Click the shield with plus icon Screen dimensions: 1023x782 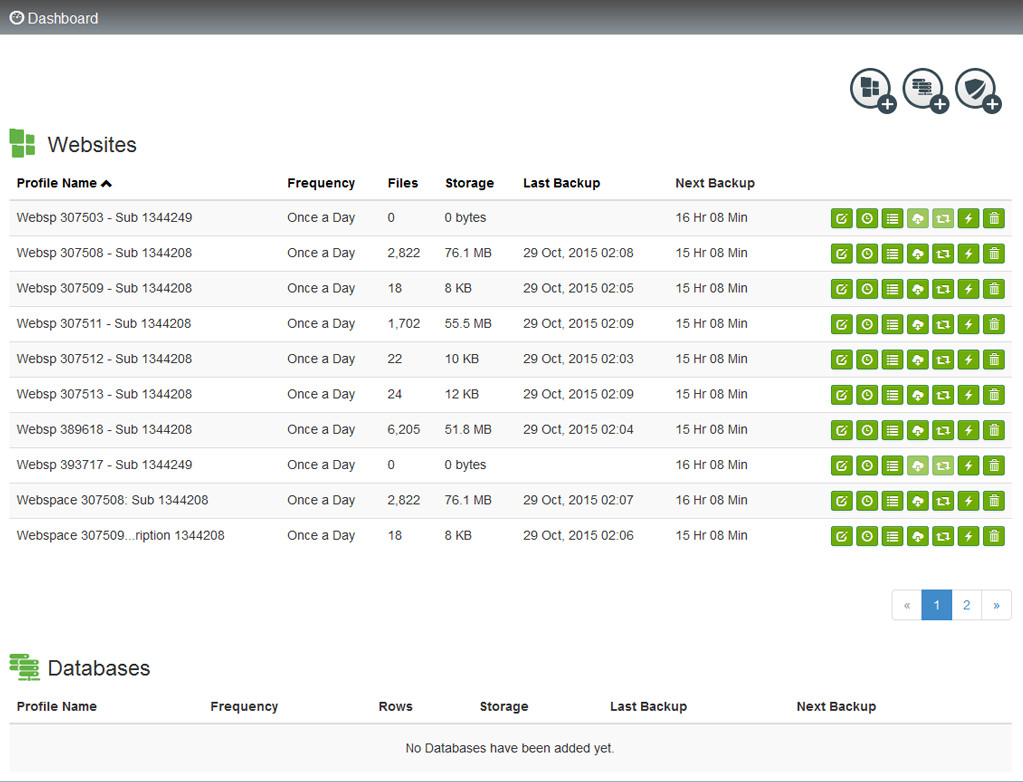click(977, 90)
